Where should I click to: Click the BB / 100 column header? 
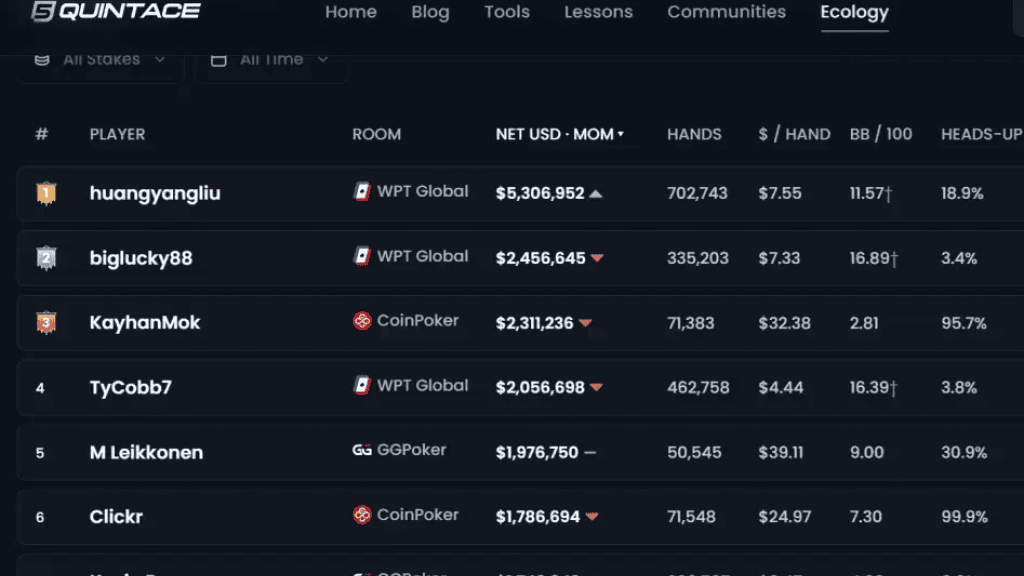click(881, 135)
